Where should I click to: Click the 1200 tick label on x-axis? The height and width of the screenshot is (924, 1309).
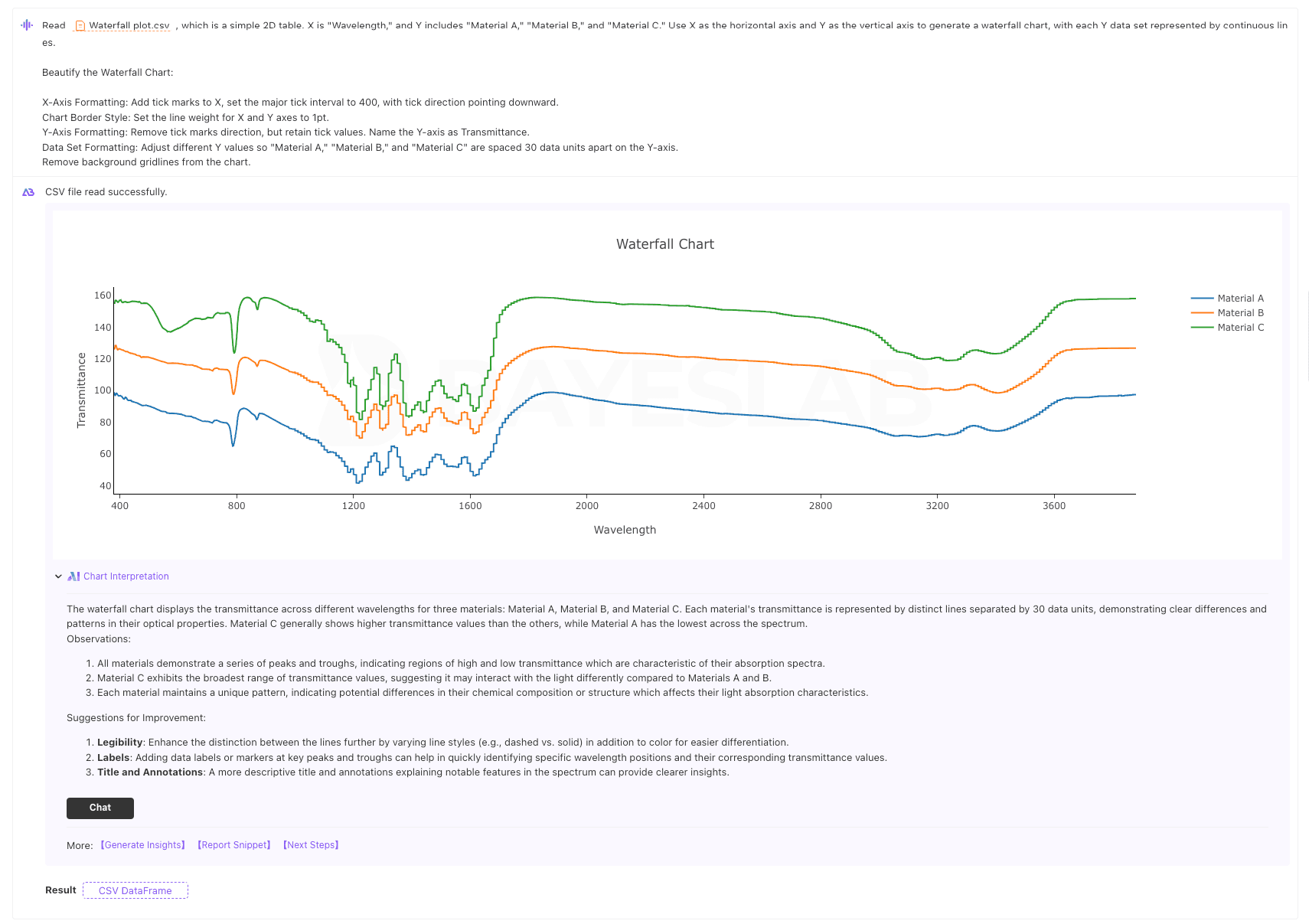[354, 506]
